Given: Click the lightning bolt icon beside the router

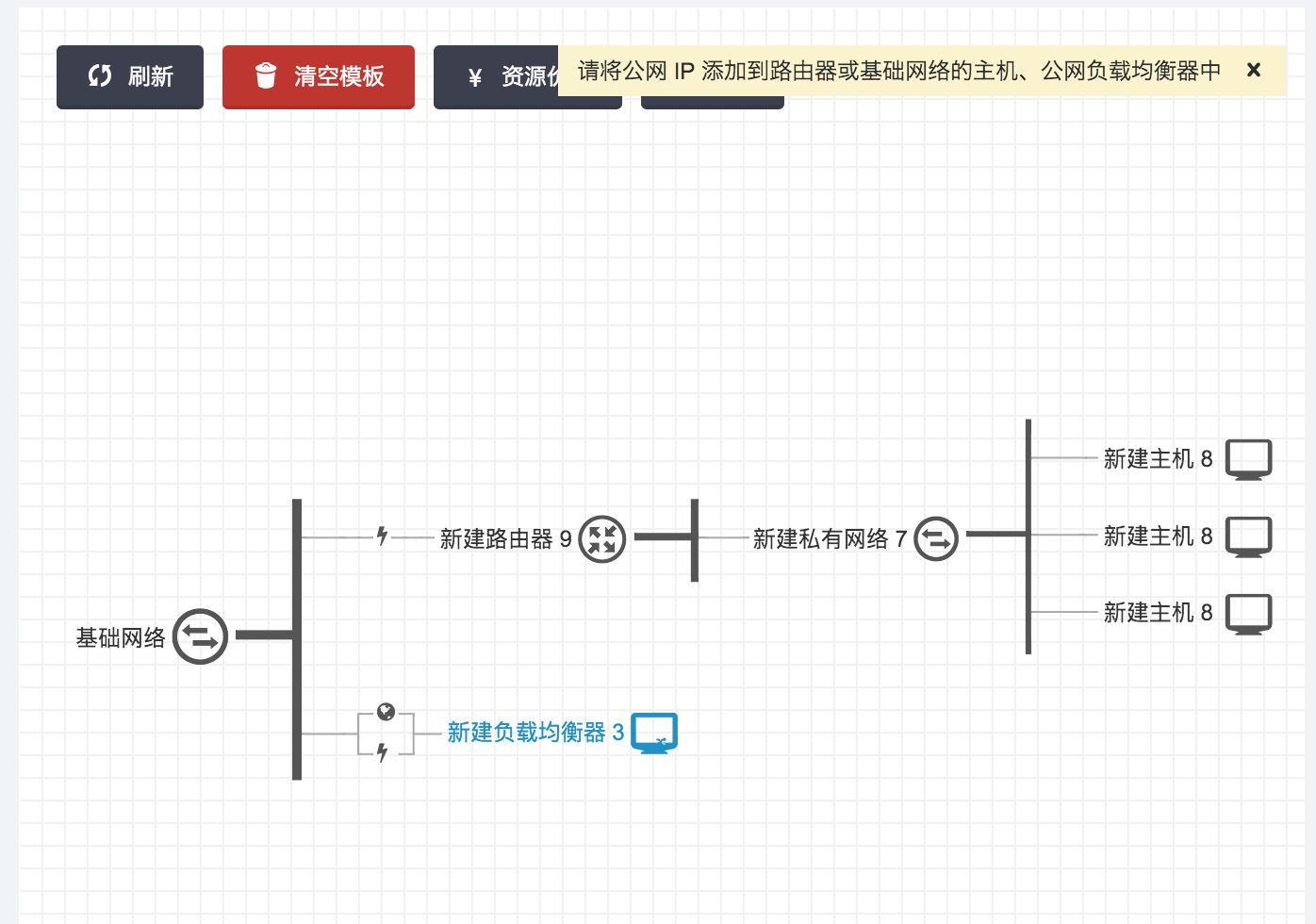Looking at the screenshot, I should [382, 536].
